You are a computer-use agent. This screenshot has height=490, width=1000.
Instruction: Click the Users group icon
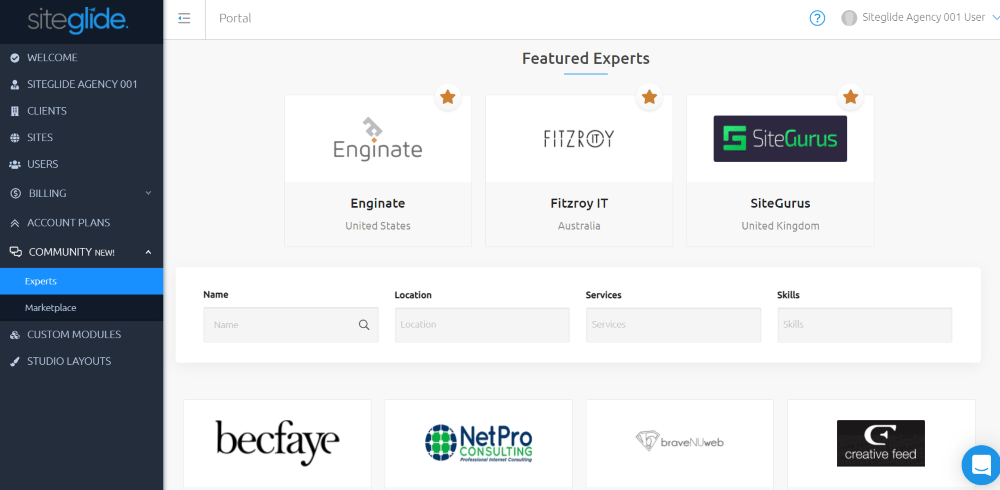pos(15,165)
